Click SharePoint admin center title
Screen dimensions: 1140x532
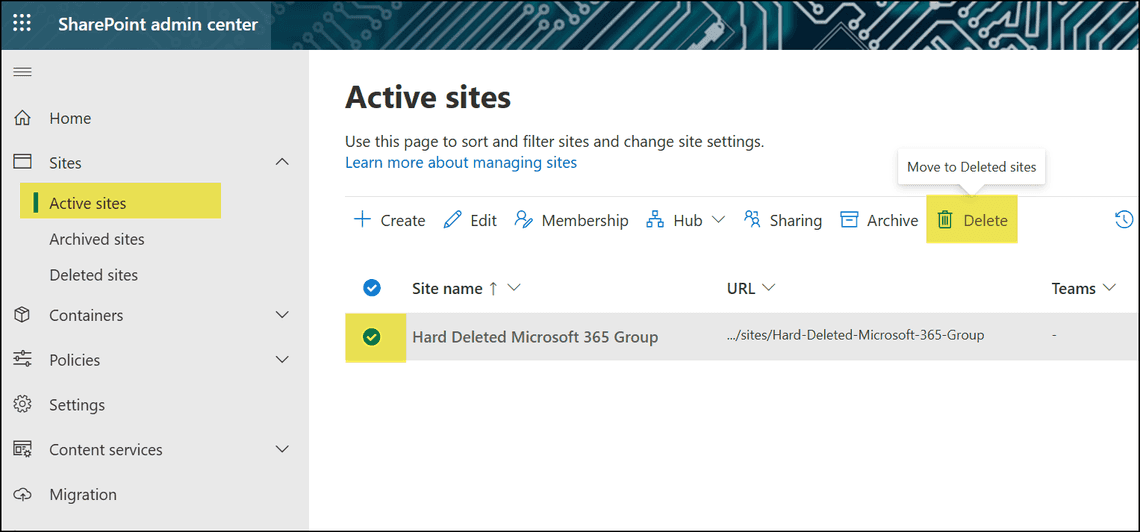click(158, 25)
